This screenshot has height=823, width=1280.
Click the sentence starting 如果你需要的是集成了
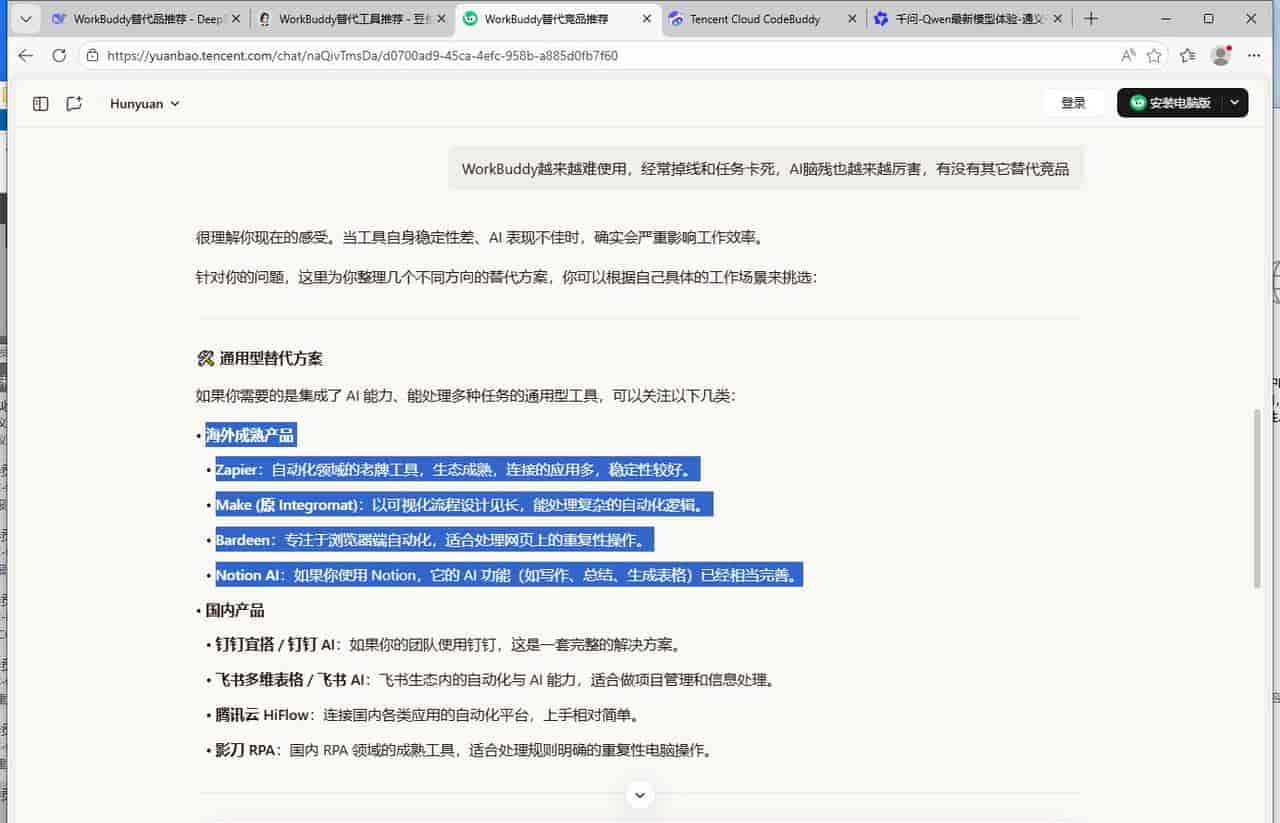pos(466,396)
